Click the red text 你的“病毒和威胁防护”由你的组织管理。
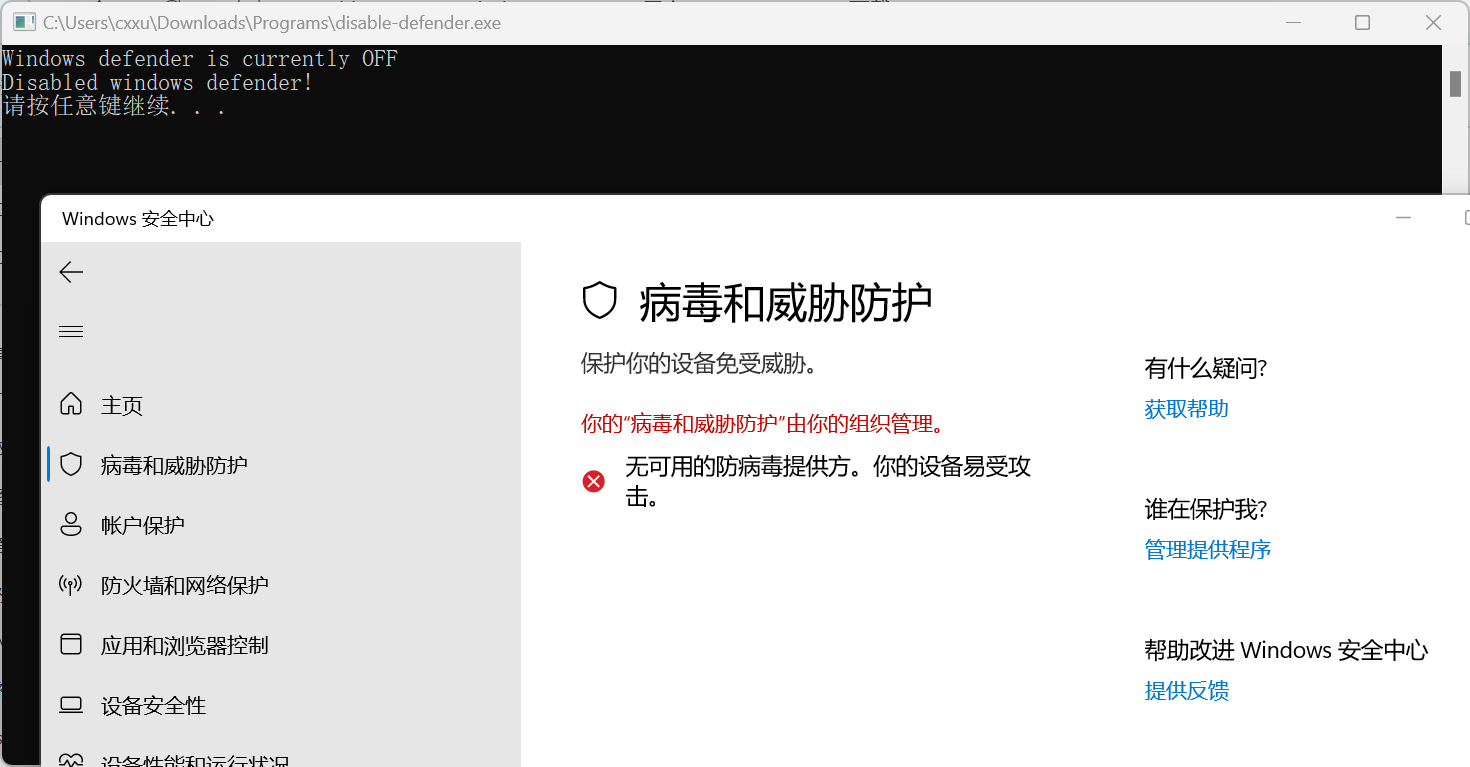 click(x=763, y=424)
